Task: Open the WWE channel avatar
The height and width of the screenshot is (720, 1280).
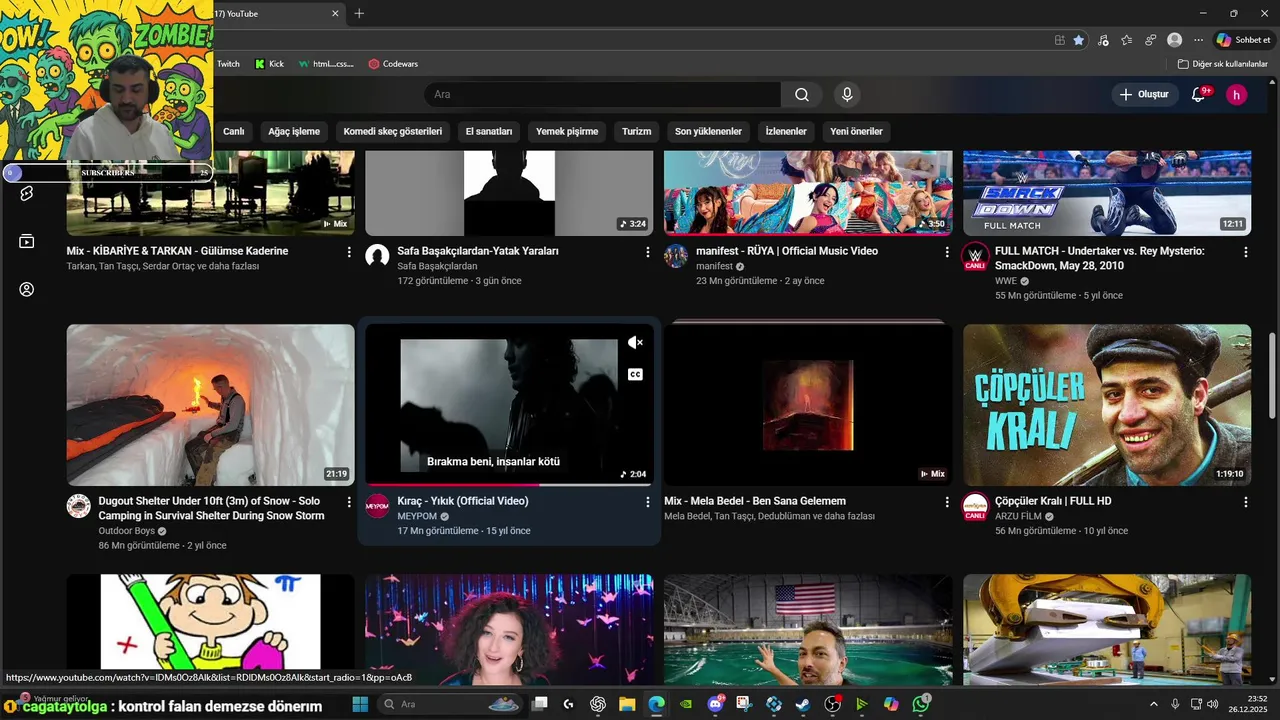Action: [x=975, y=255]
